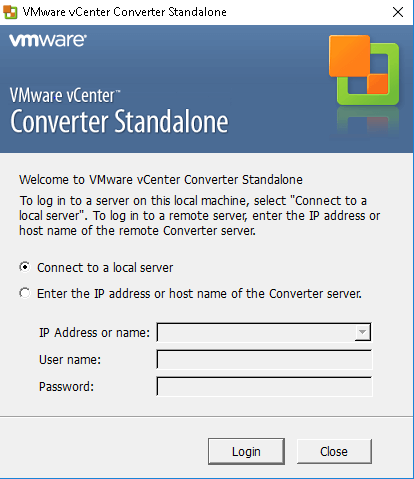
Task: Click the 'Password:' label
Action: (66, 386)
